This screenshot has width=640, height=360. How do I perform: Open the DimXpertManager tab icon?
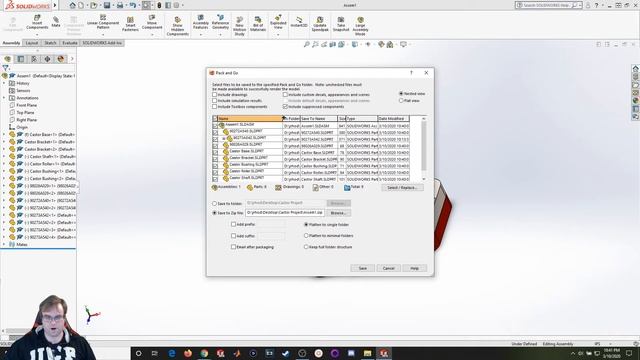coord(47,59)
